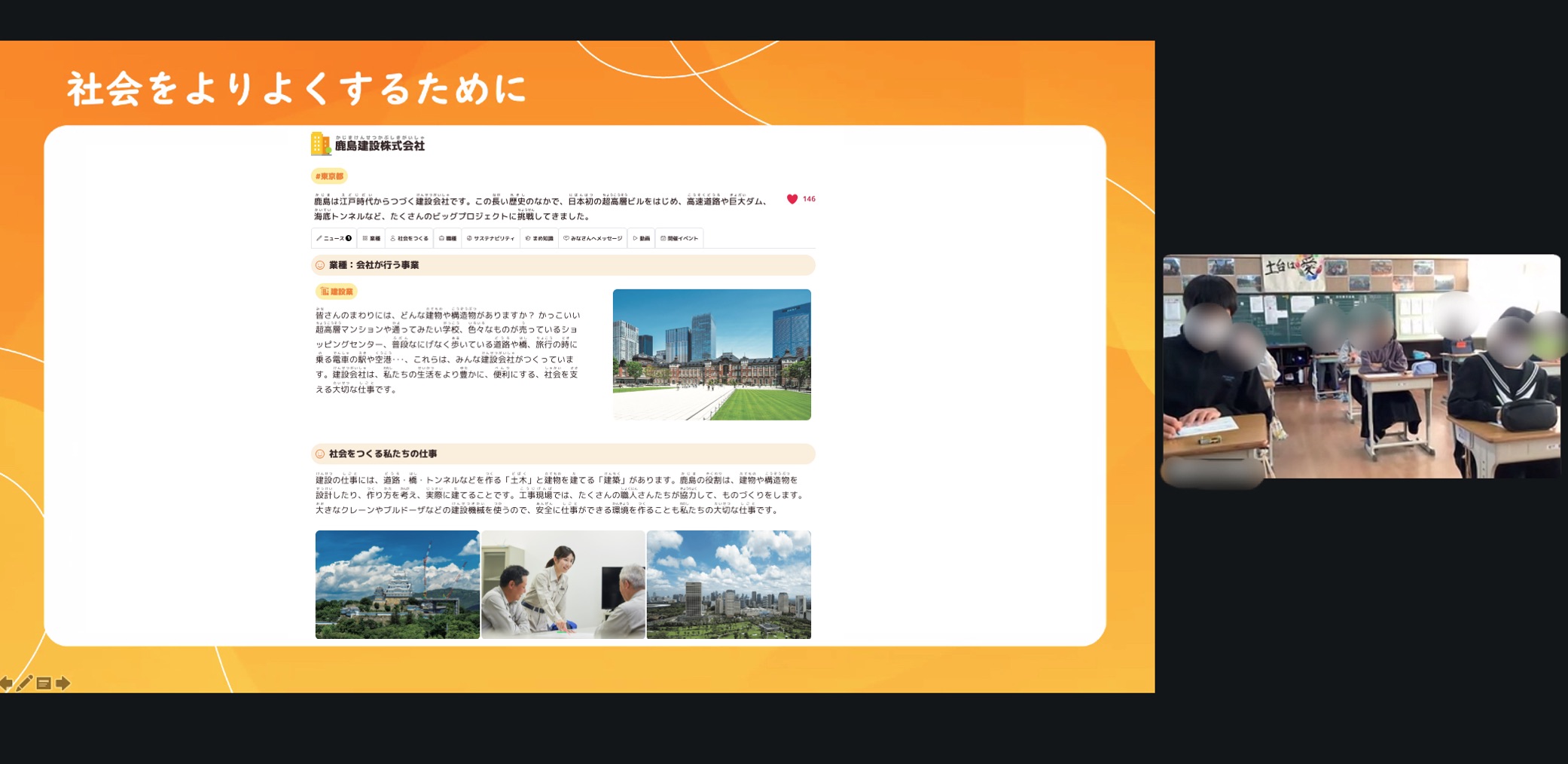This screenshot has width=1568, height=764.
Task: Click the #東京都 hashtag tag
Action: tap(329, 176)
